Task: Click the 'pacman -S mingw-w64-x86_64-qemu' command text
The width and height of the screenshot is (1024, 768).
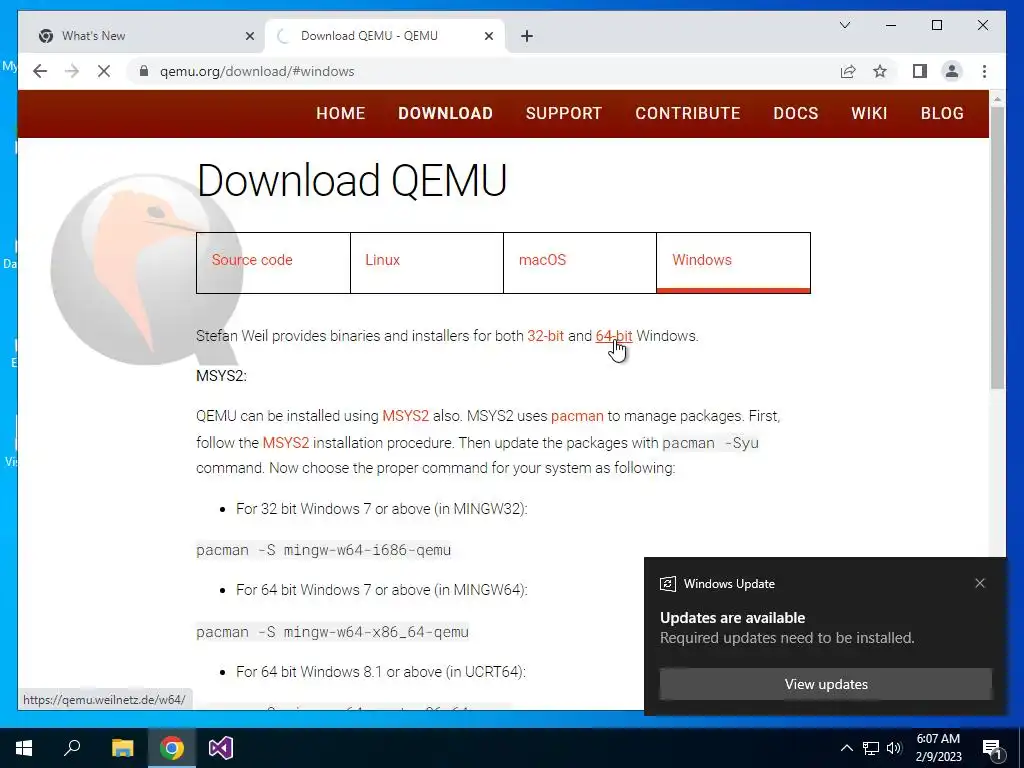Action: (x=332, y=632)
